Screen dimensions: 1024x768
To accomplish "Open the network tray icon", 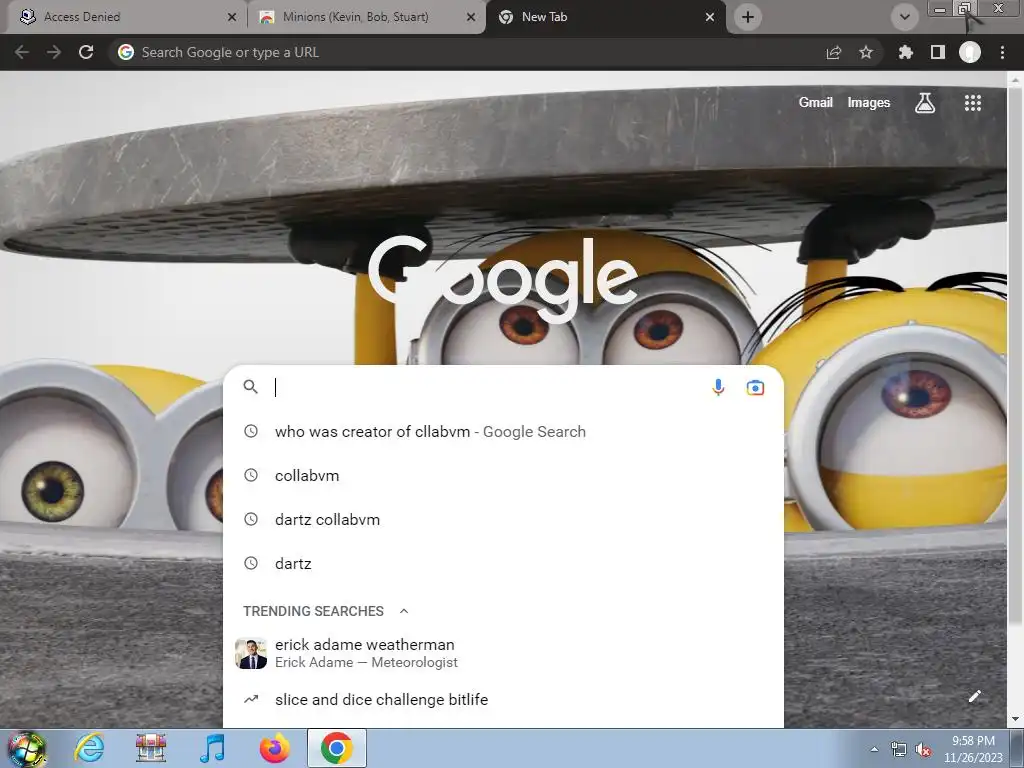I will (x=899, y=750).
